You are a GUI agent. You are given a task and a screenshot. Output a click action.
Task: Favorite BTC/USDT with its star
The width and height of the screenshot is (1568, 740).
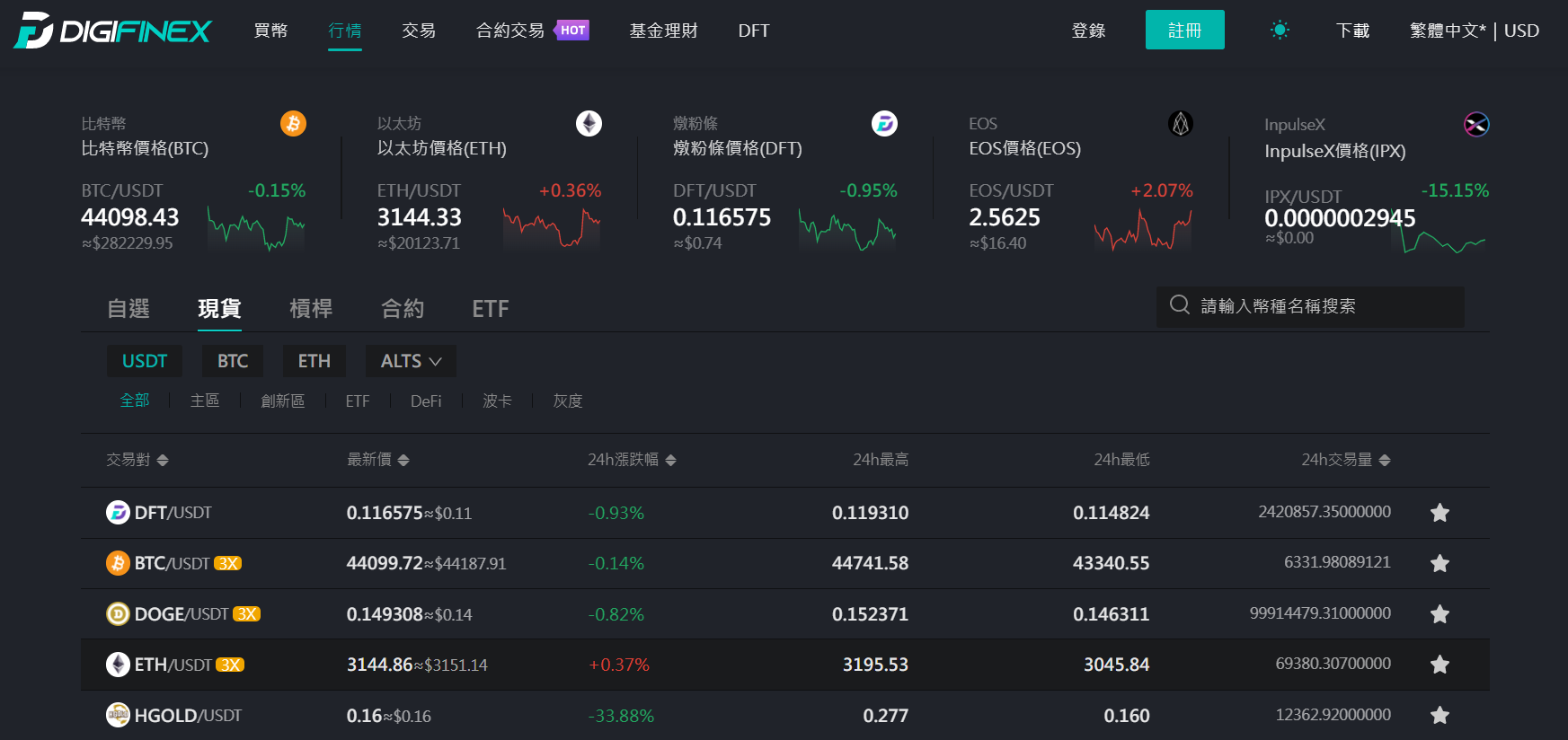pyautogui.click(x=1440, y=563)
